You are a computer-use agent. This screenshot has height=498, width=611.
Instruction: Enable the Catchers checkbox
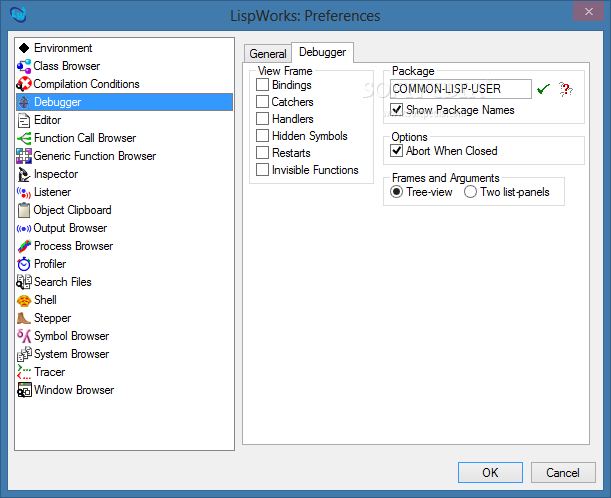(262, 102)
